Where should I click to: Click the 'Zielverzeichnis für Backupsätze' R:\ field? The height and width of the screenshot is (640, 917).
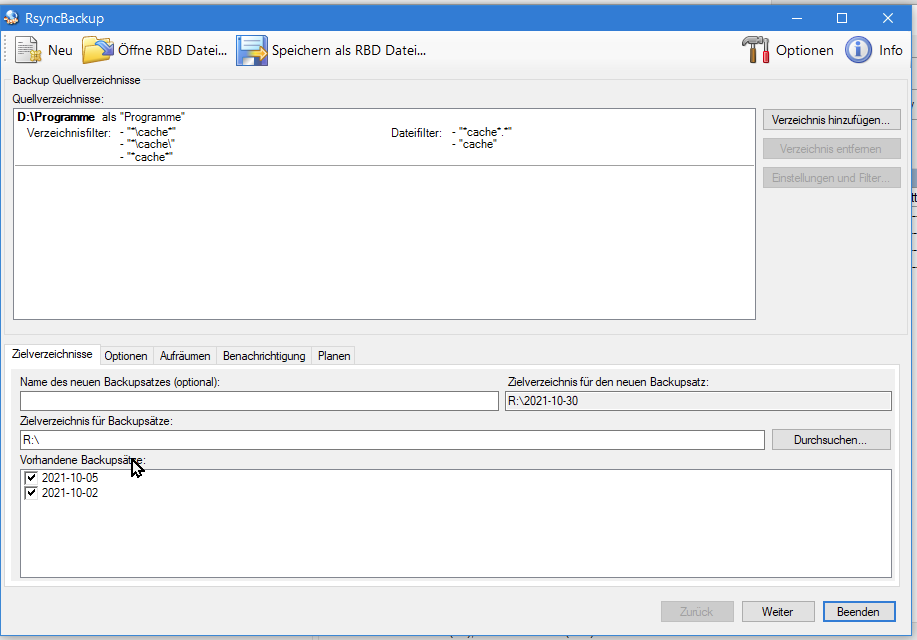(392, 440)
